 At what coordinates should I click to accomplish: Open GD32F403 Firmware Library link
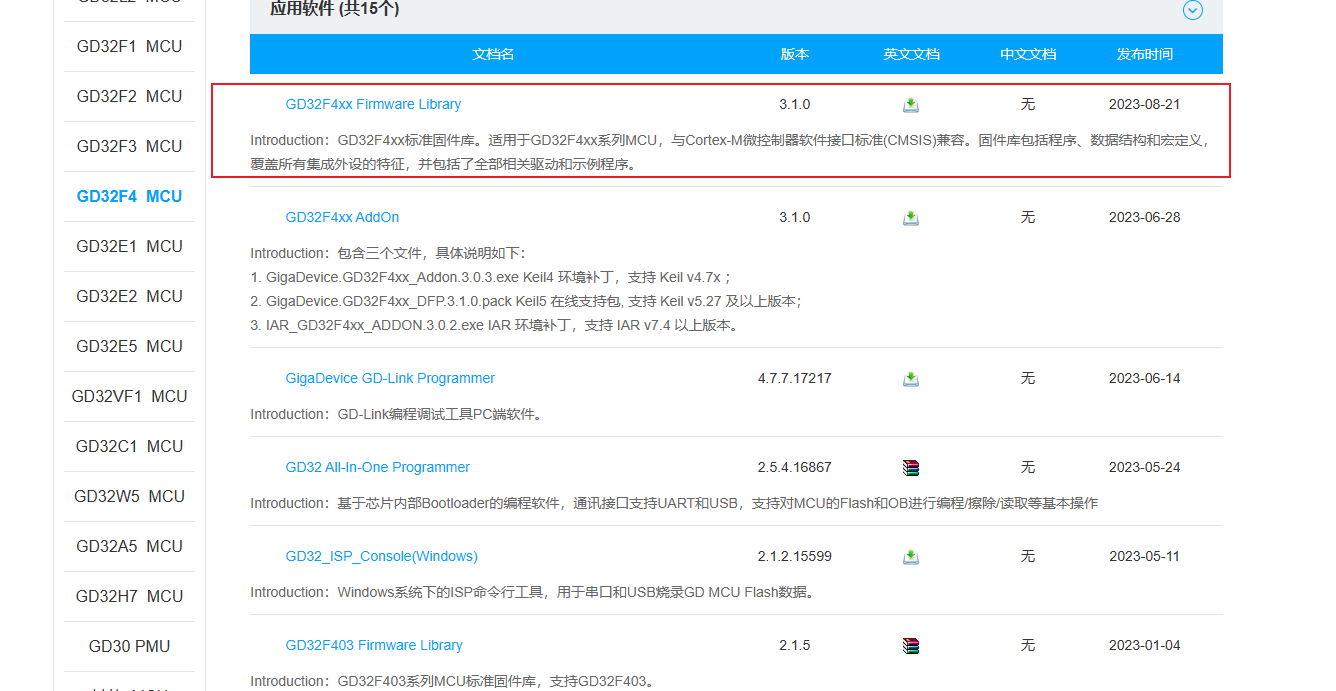tap(374, 645)
